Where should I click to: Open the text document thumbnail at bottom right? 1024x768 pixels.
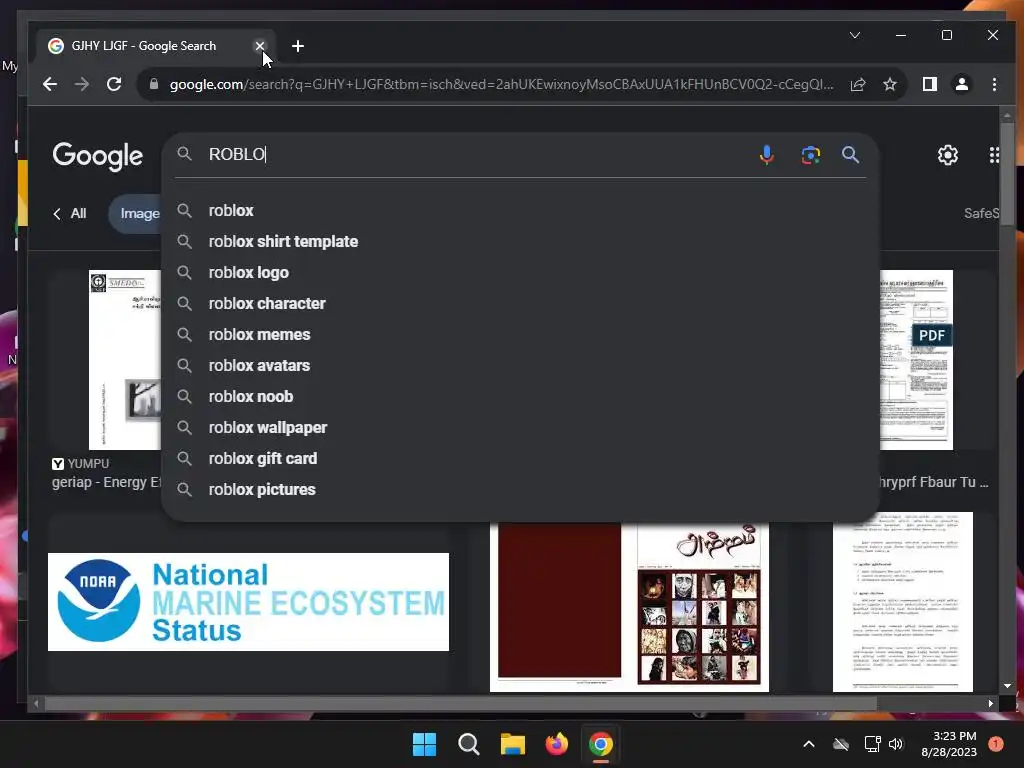point(903,602)
